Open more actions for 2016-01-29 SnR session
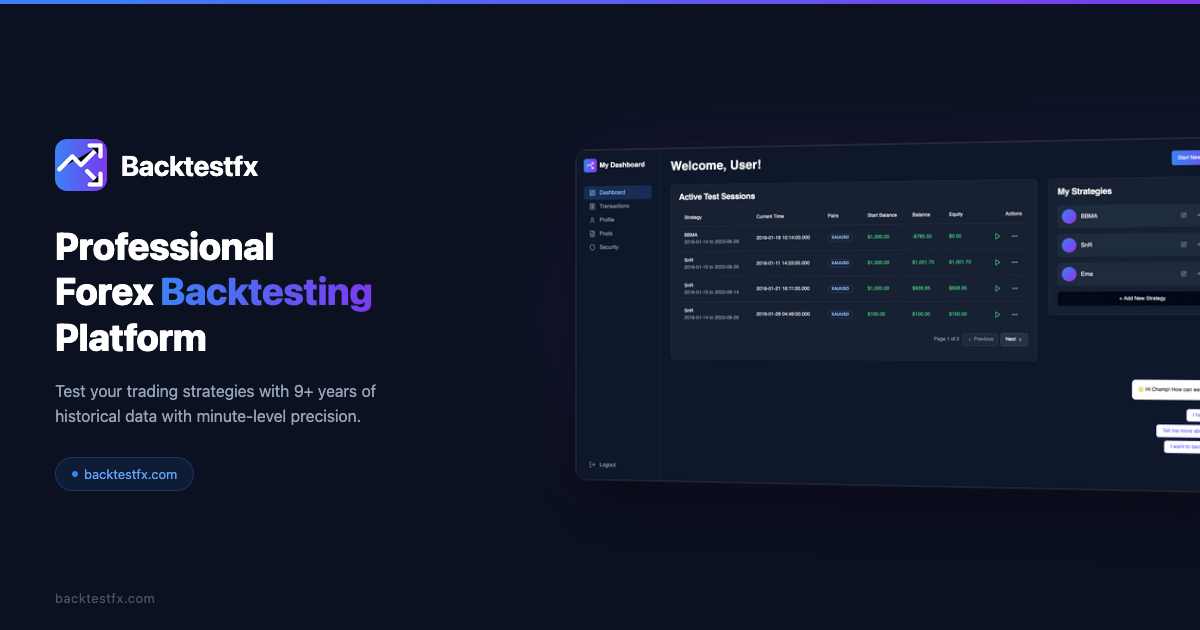This screenshot has height=630, width=1200. tap(1014, 314)
